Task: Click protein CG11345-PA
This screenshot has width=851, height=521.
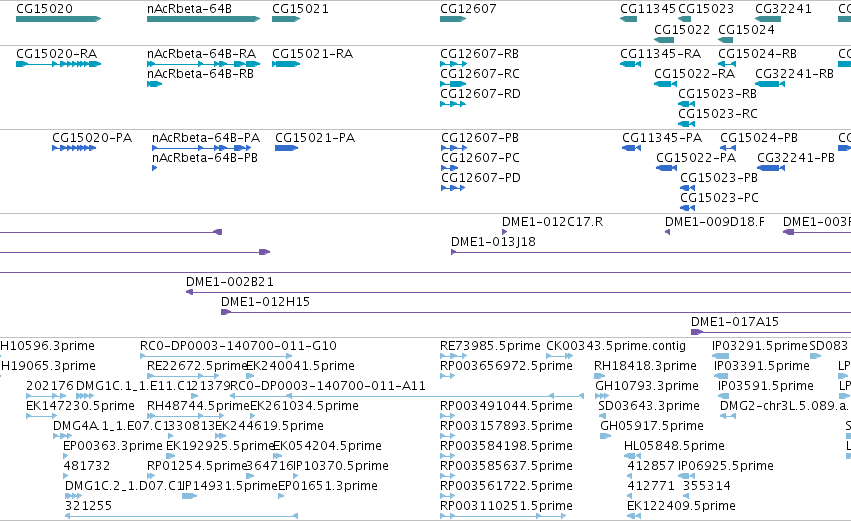Action: [x=662, y=138]
